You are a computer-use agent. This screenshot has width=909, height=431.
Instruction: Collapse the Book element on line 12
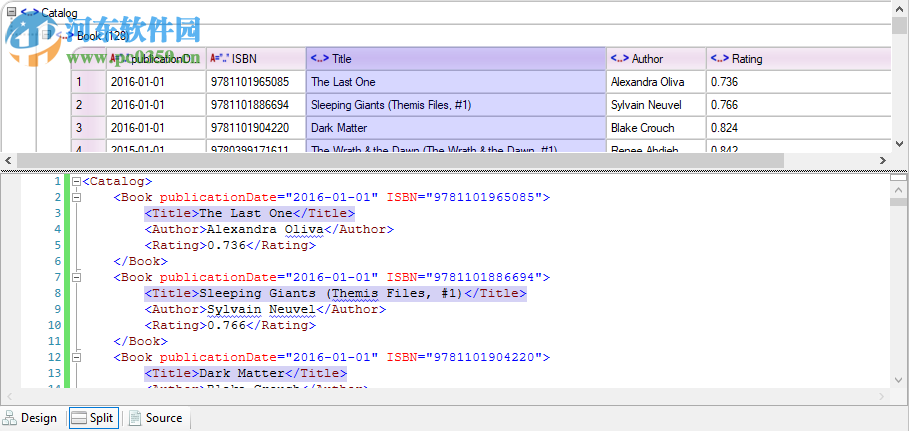[75, 357]
